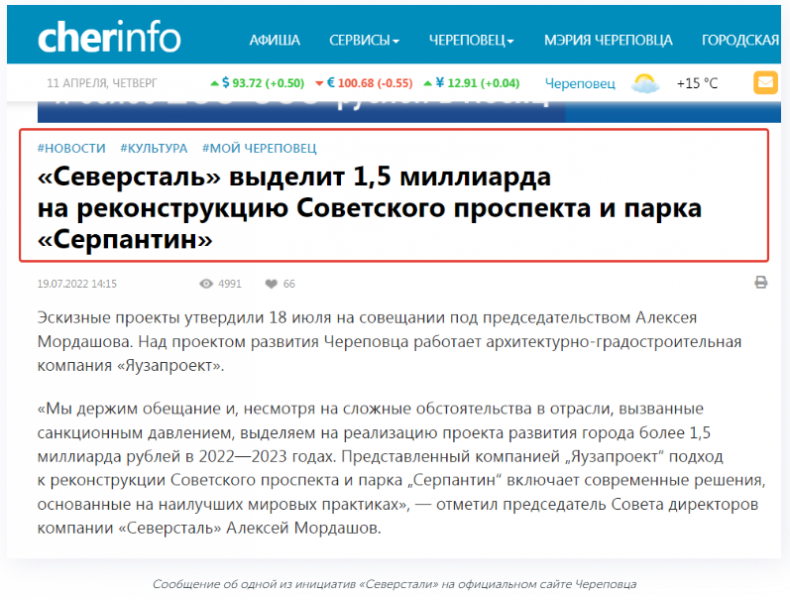
Task: Click the Череповец weather city link
Action: tap(580, 83)
